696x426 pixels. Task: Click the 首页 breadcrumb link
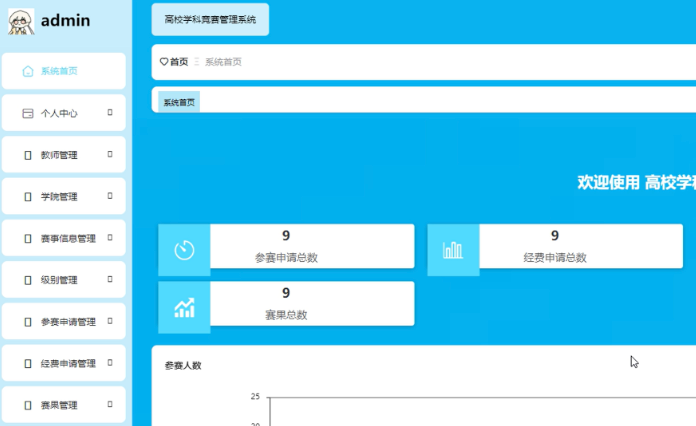(179, 62)
